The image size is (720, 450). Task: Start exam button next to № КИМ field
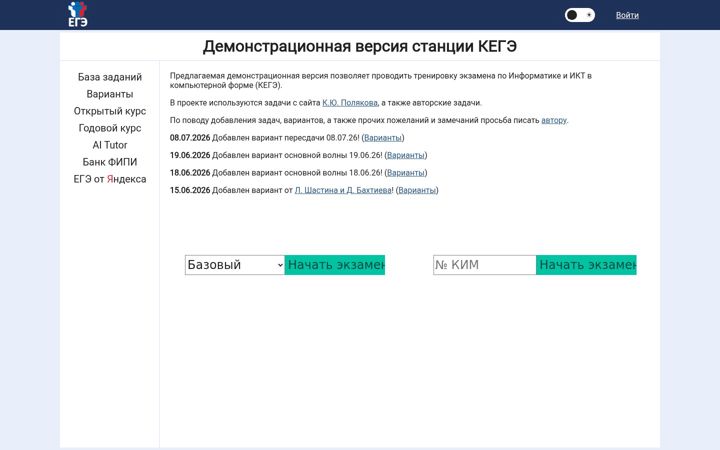coord(586,265)
